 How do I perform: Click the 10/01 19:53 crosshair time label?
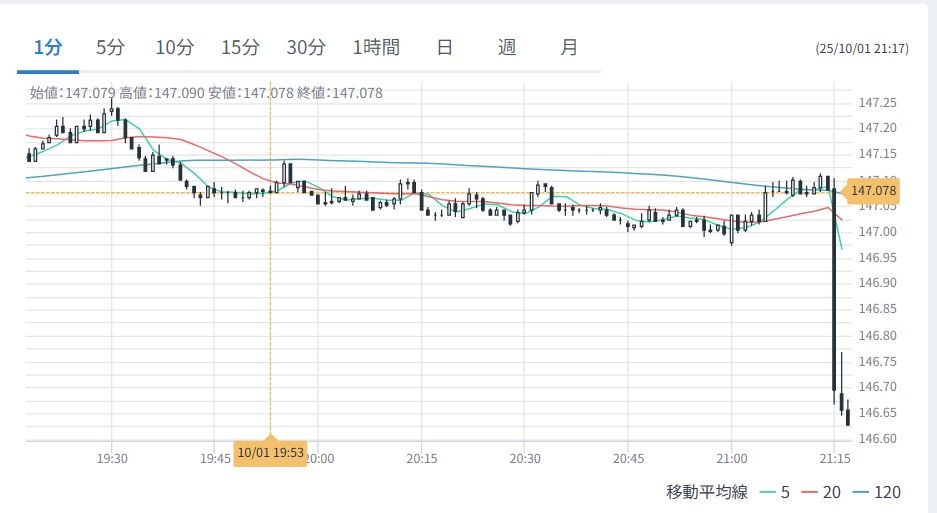[x=270, y=452]
